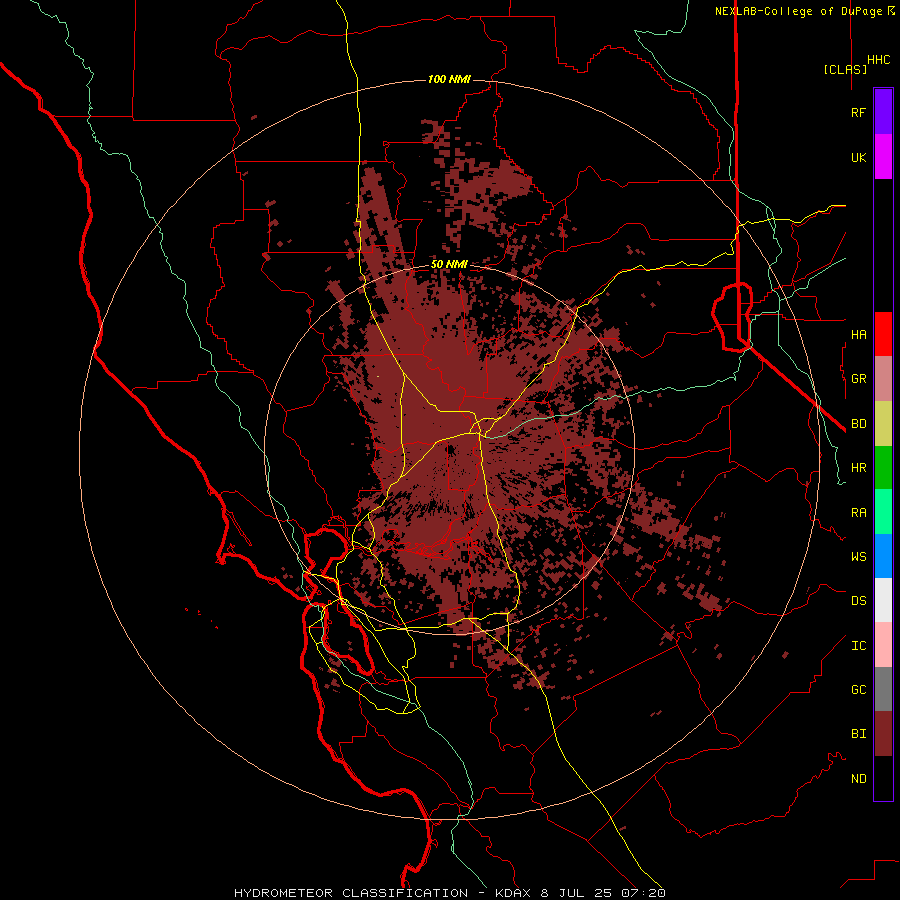
Task: Click the purple RF legend color swatch
Action: [x=883, y=112]
